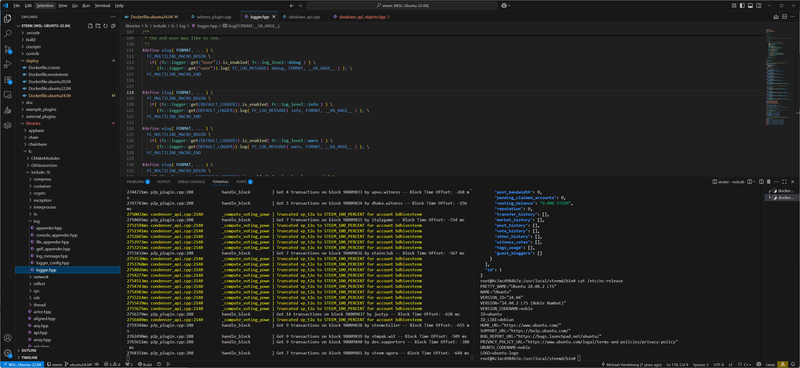Open the Manage gear icon
This screenshot has height=368, width=800.
[8, 353]
